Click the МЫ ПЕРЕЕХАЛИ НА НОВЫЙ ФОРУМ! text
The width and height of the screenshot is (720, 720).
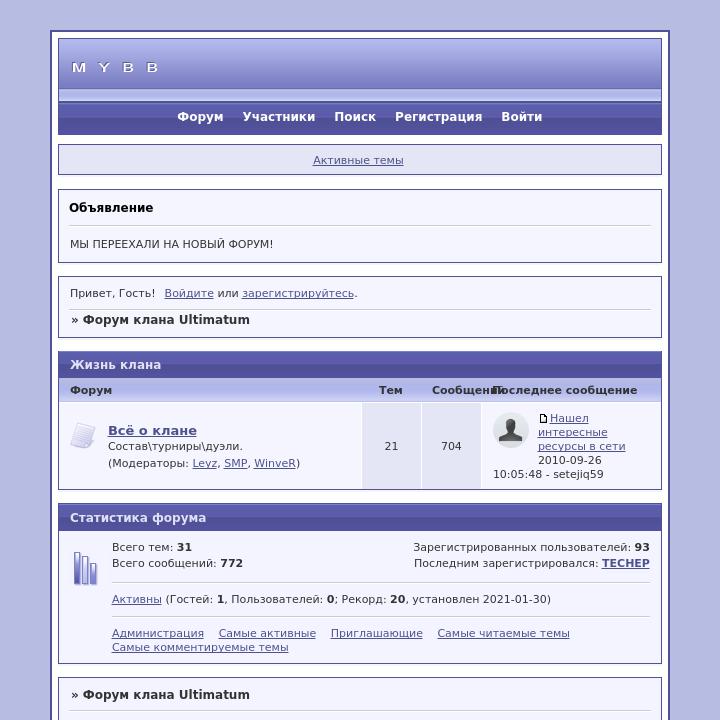[x=172, y=244]
